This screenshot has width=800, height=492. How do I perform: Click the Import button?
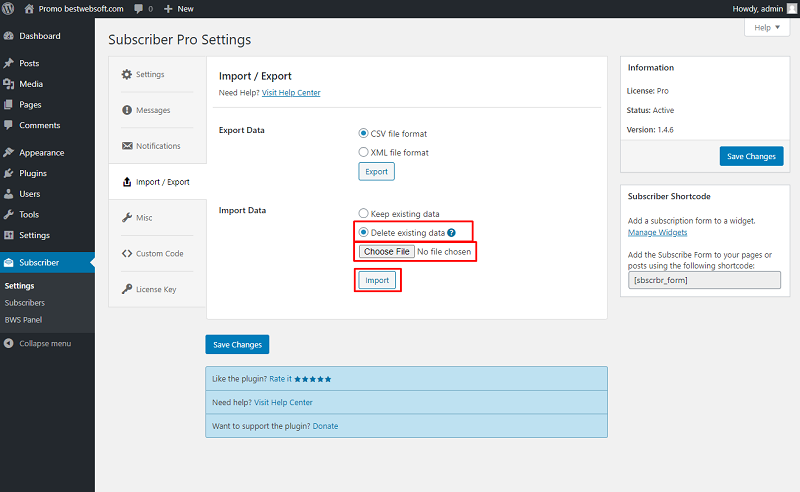[x=377, y=280]
